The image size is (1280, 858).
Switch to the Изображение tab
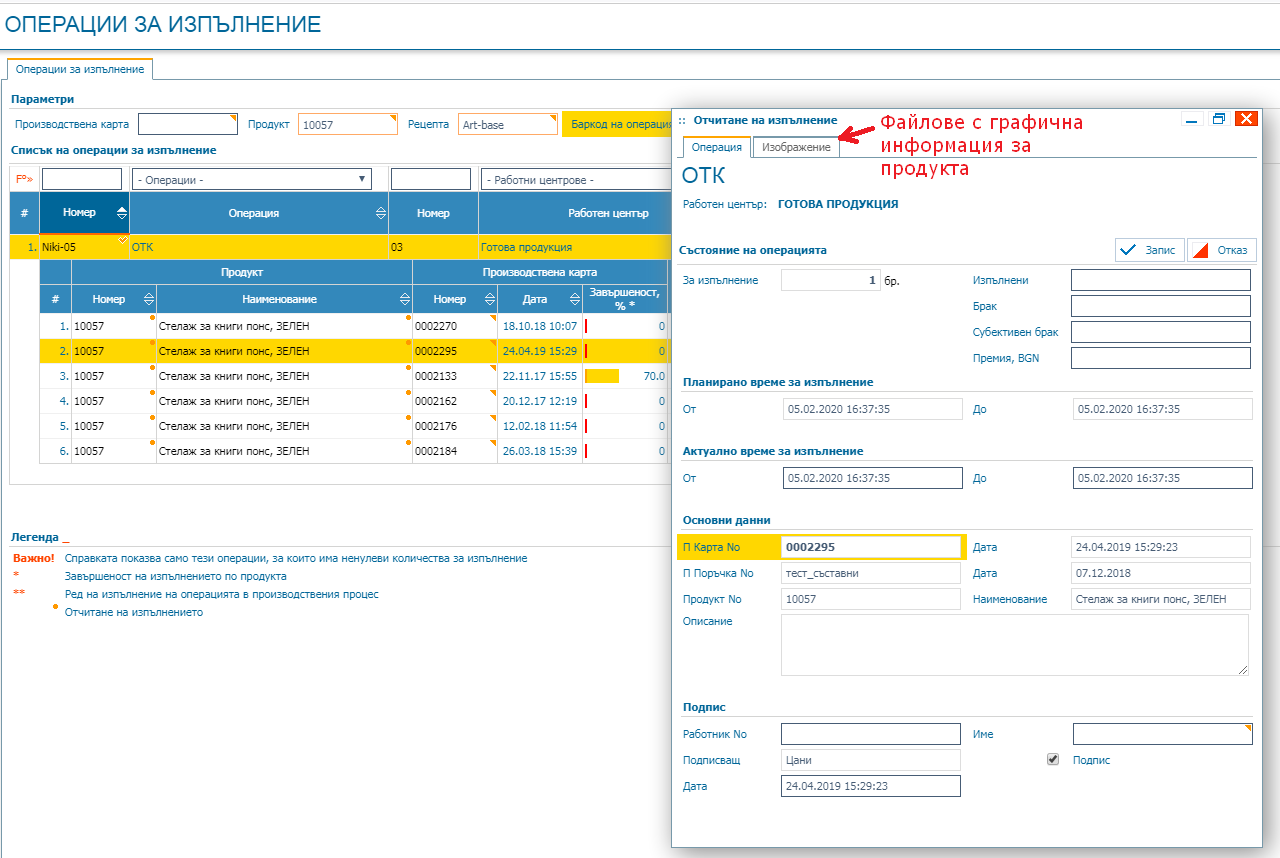(x=796, y=147)
